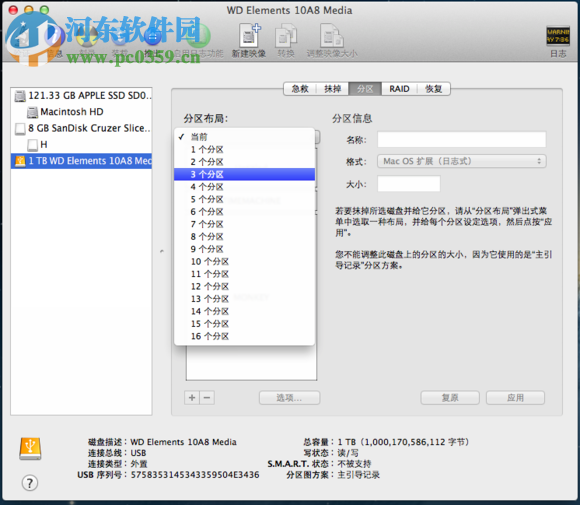Switch to the Erase (抹掉) tab
Viewport: 580px width, 505px height.
tap(333, 89)
